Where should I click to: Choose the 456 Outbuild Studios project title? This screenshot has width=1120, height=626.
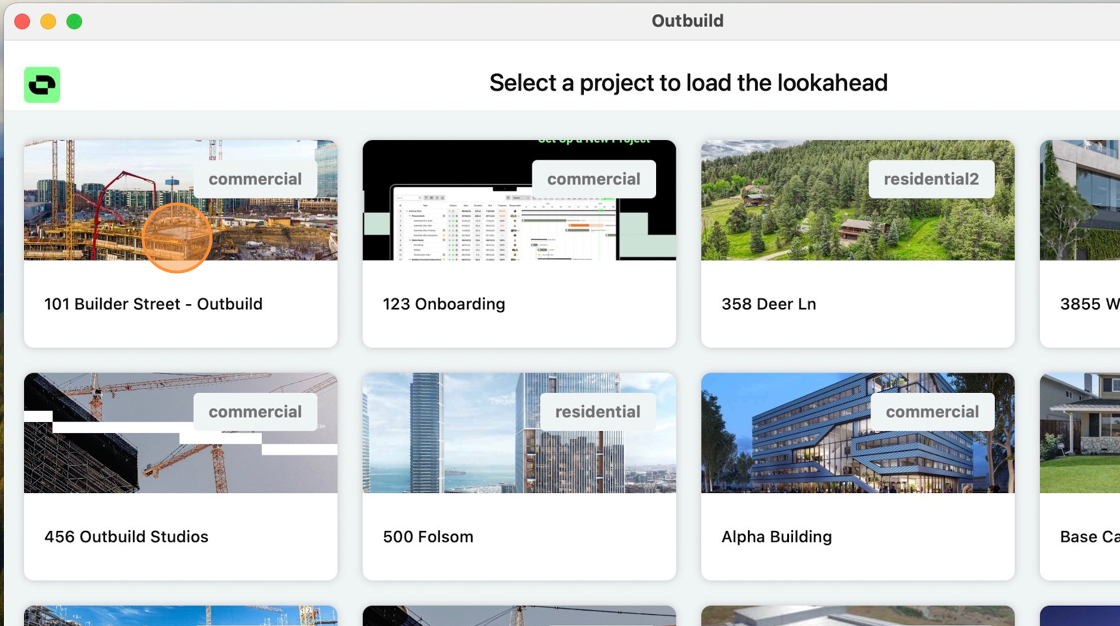[126, 537]
